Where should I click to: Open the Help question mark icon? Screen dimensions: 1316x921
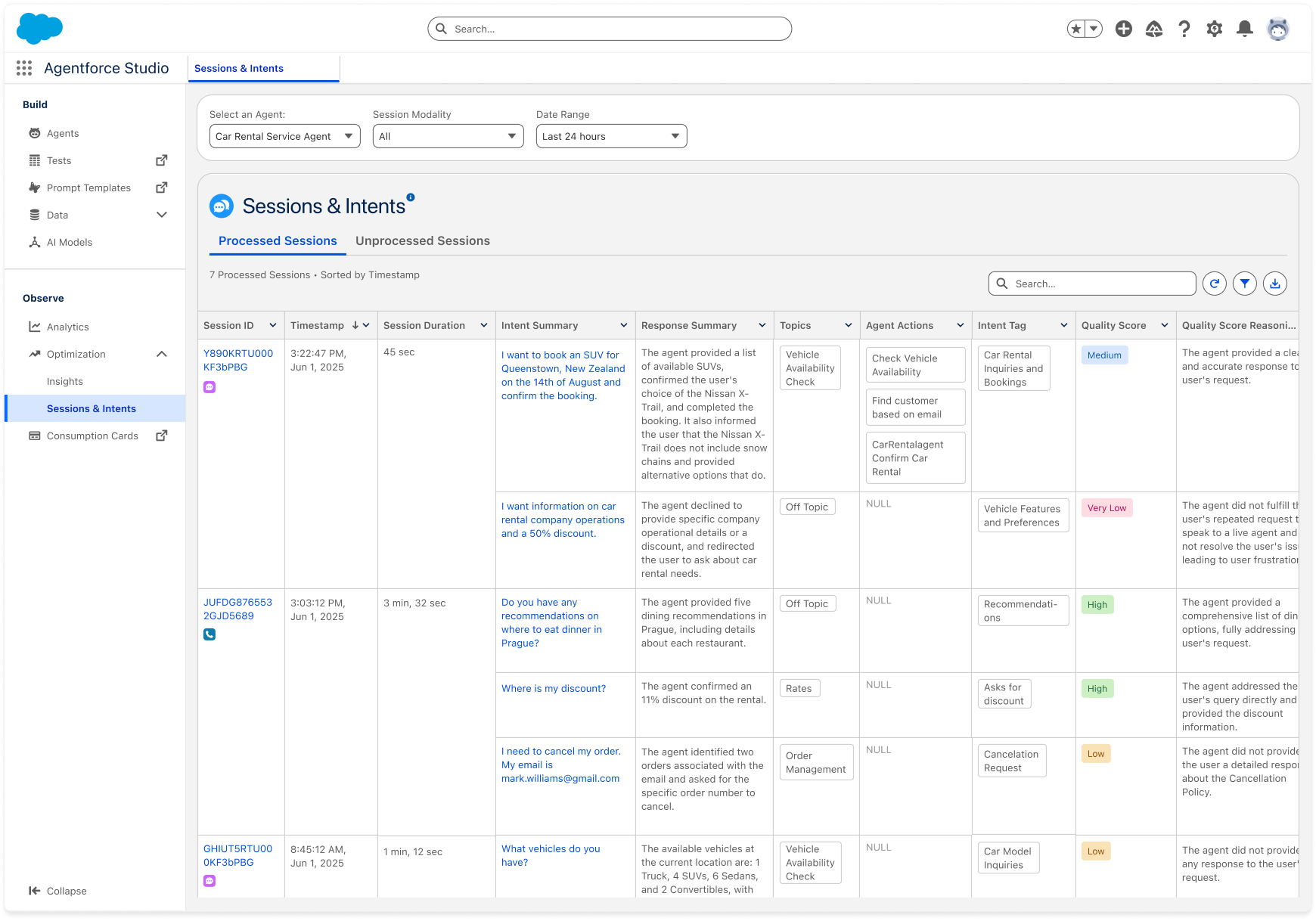[1184, 29]
